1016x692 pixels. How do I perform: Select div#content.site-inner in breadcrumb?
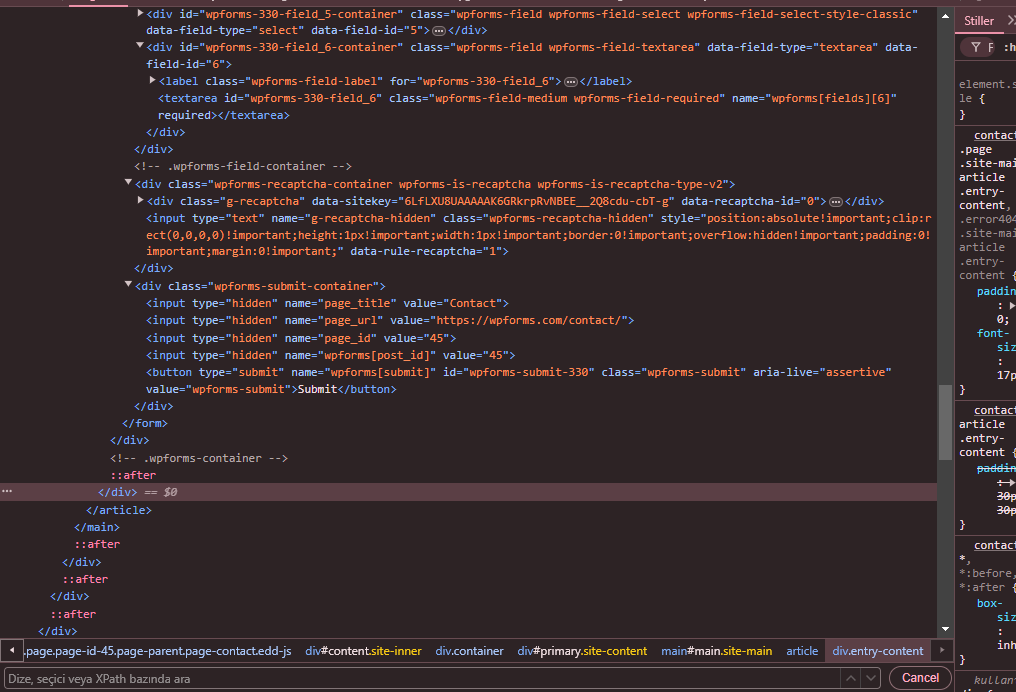click(363, 651)
